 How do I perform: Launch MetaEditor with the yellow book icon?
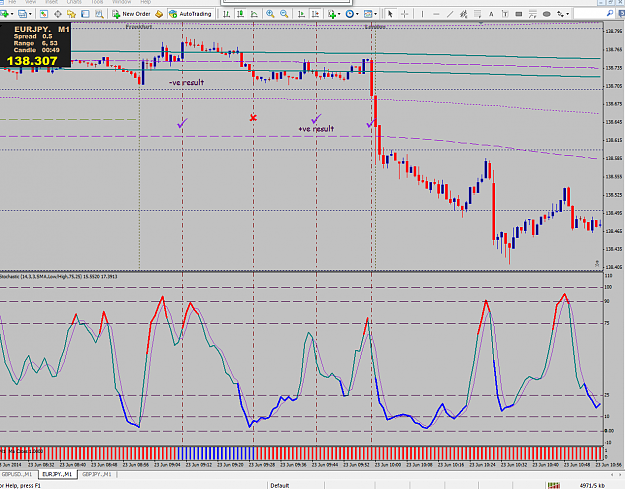159,14
